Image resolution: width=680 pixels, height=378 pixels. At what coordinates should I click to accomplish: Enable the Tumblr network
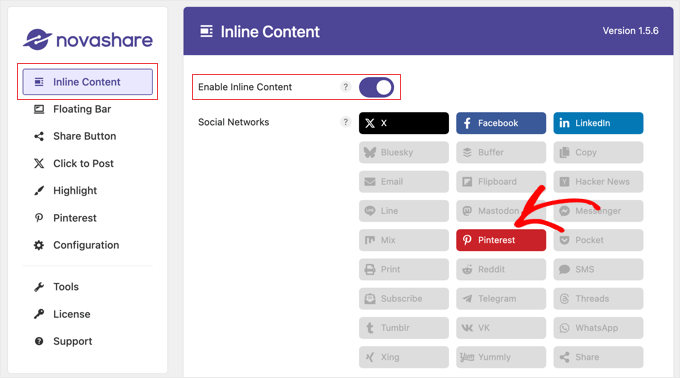(x=404, y=328)
